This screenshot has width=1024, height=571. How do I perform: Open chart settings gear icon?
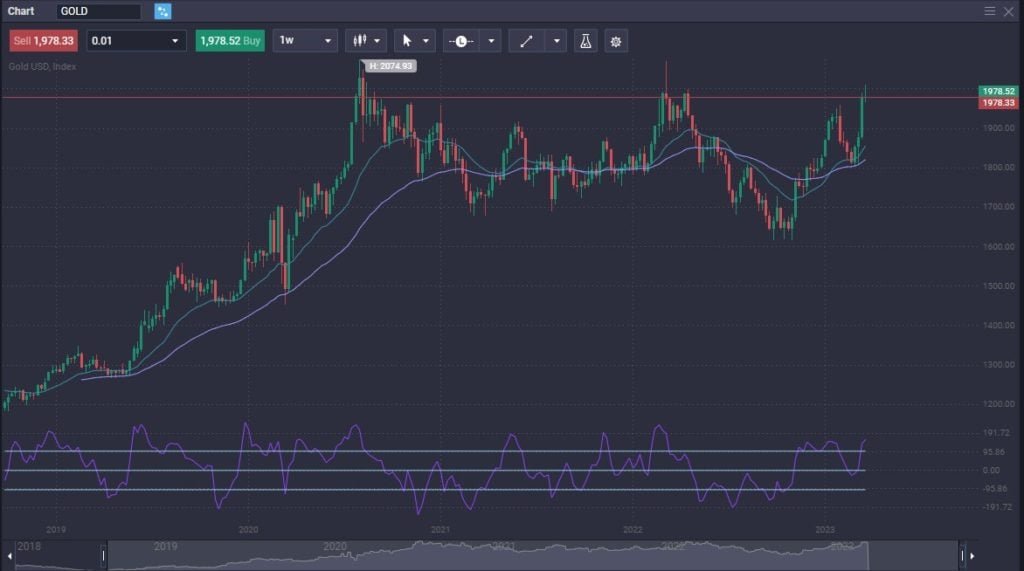pyautogui.click(x=616, y=41)
